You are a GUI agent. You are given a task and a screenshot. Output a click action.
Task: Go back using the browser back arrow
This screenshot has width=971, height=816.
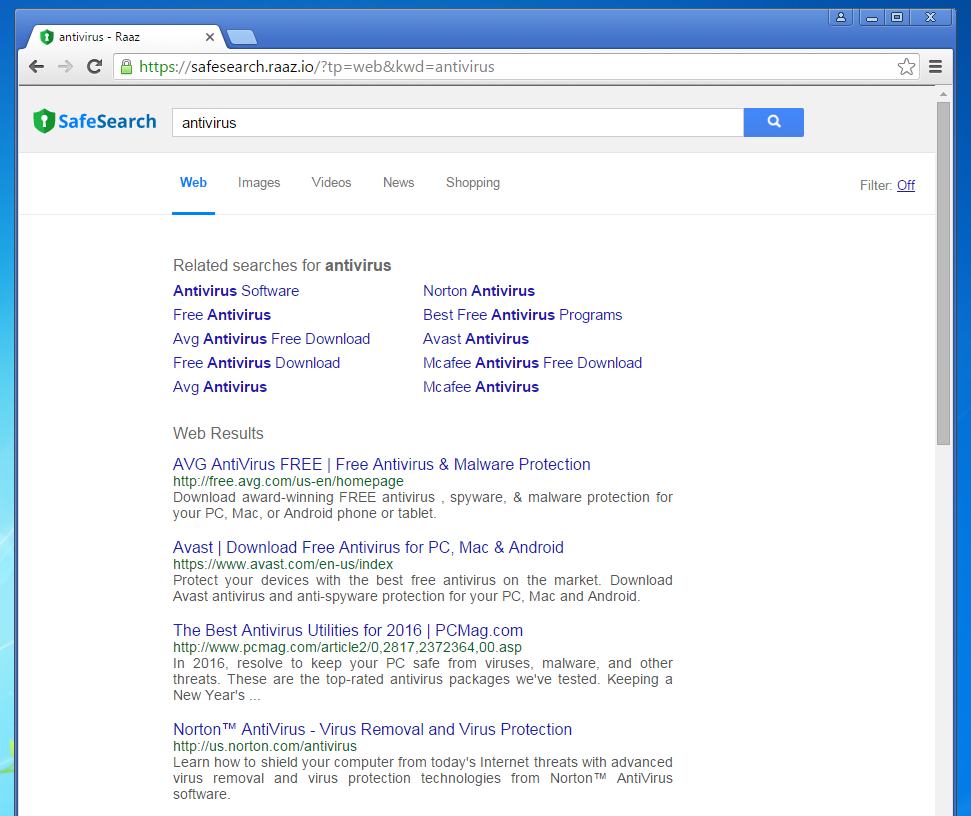[x=37, y=67]
